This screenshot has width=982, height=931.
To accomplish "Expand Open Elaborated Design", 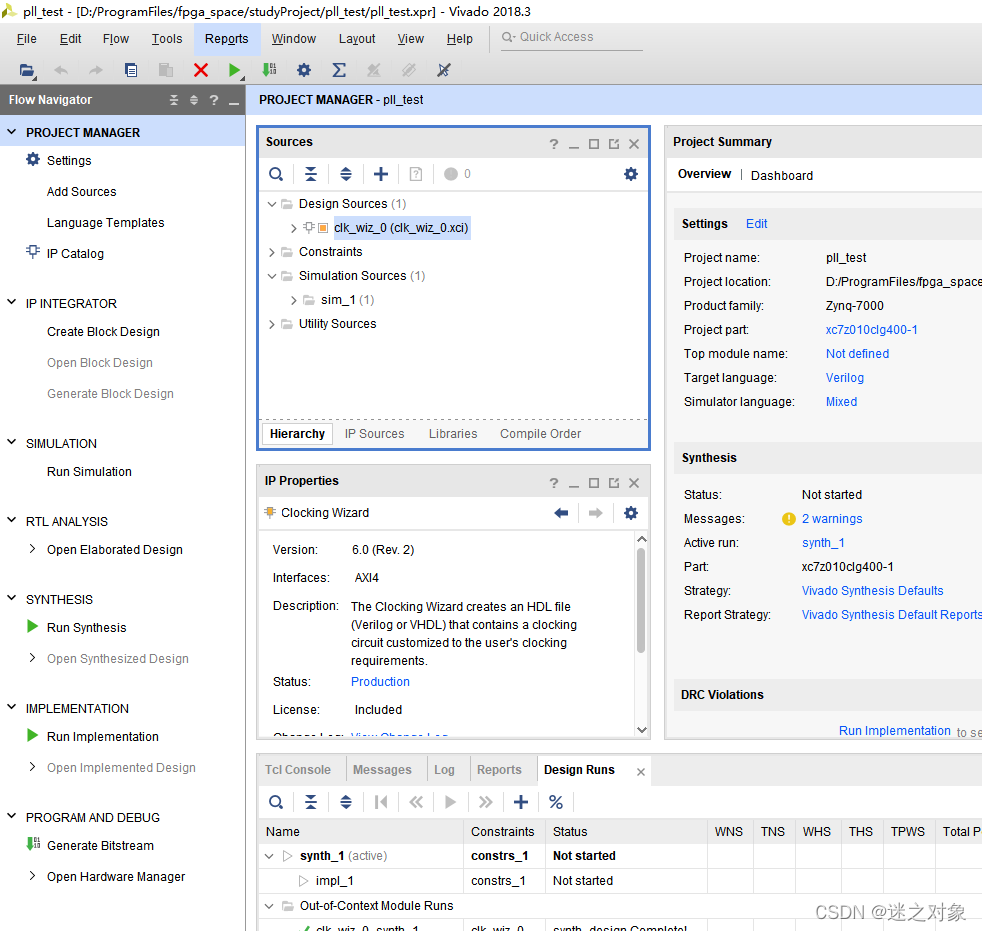I will 33,549.
